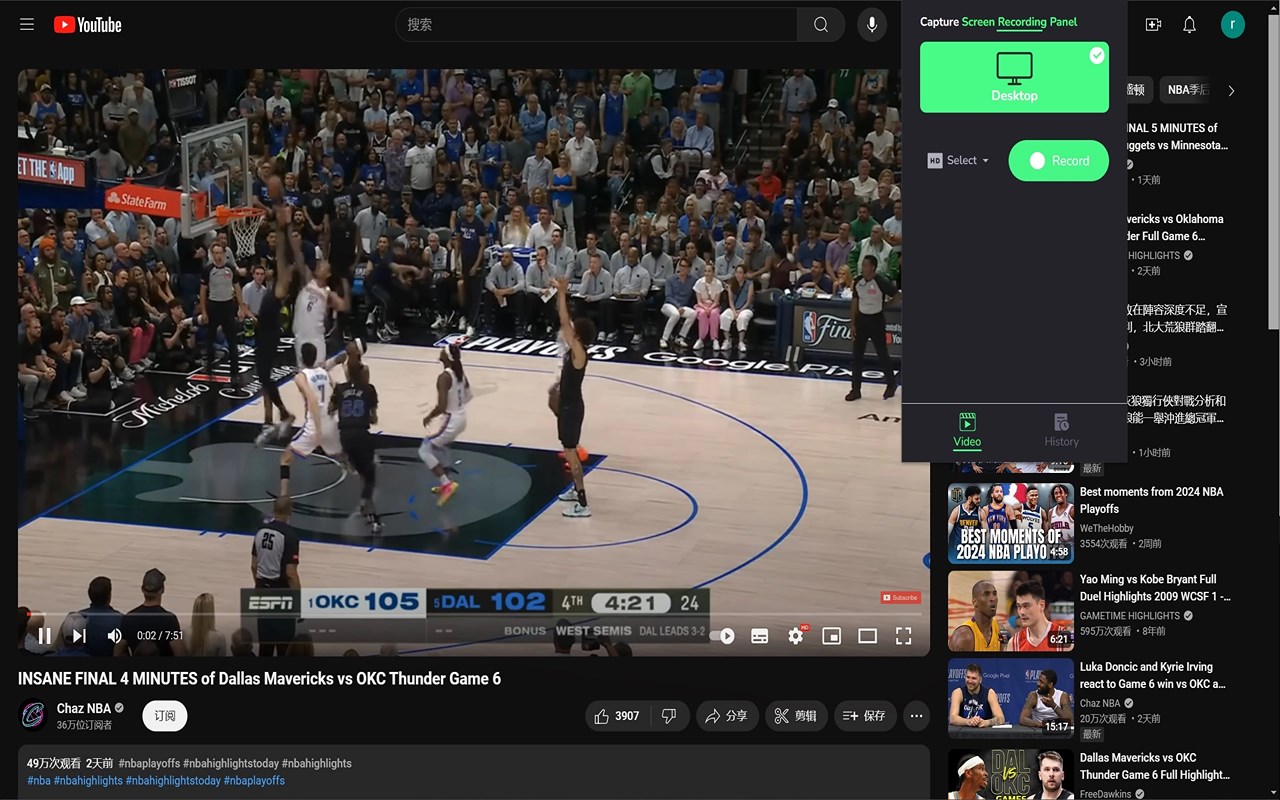This screenshot has width=1280, height=800.
Task: Skip to the next video
Action: [79, 636]
